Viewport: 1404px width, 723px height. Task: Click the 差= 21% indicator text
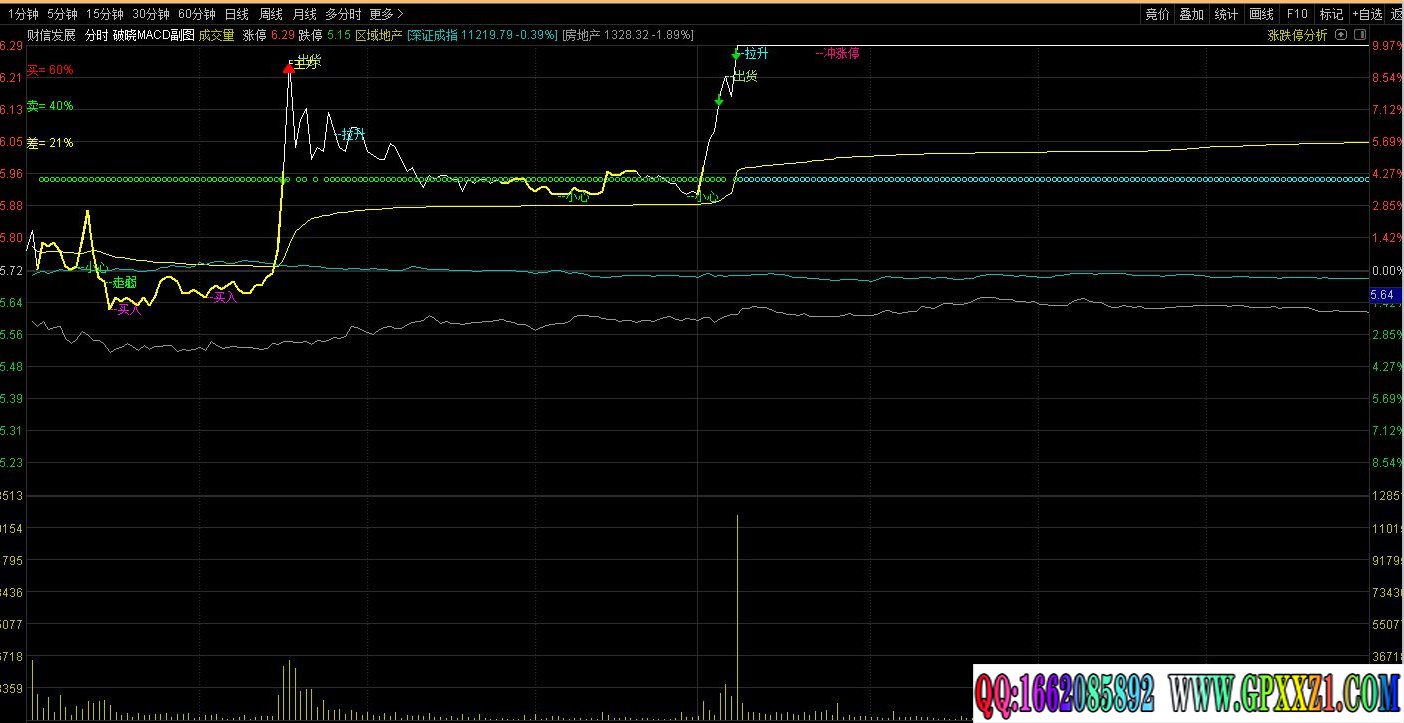(49, 143)
